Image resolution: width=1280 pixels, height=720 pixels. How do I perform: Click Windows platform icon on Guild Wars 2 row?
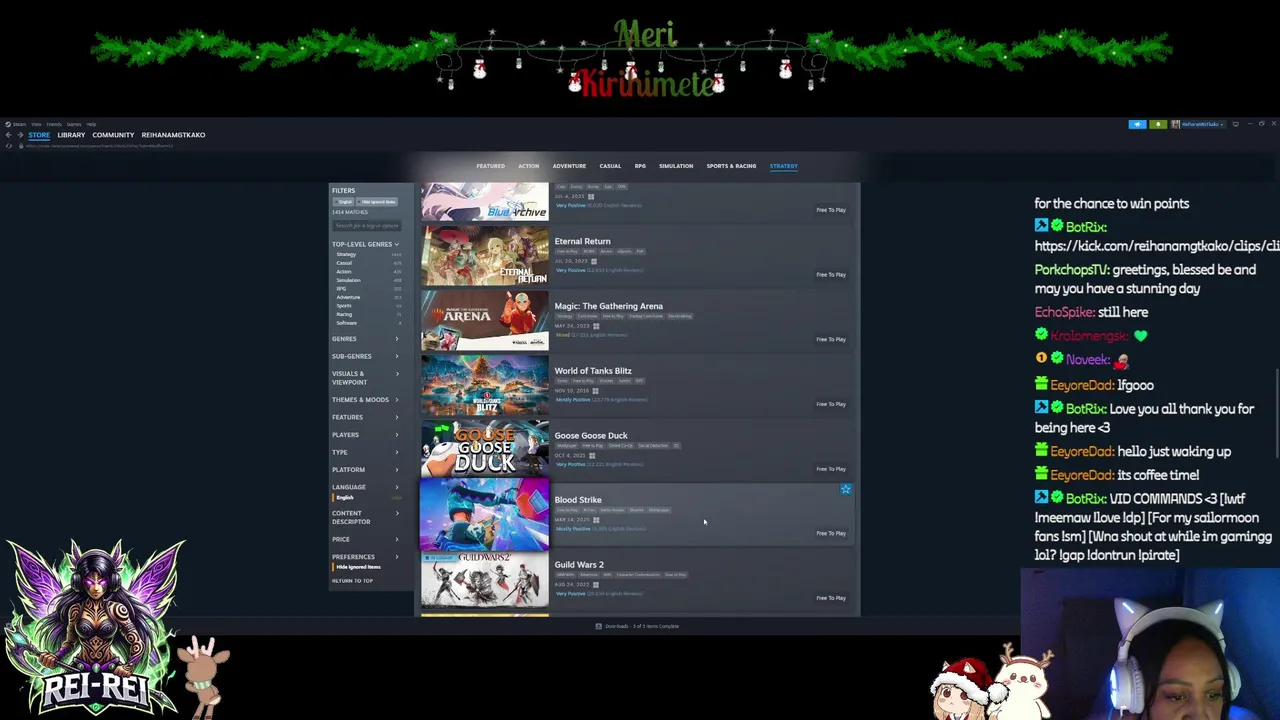[595, 584]
